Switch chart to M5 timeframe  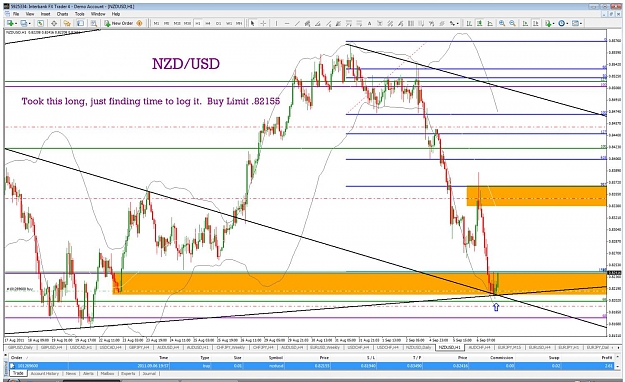click(167, 24)
